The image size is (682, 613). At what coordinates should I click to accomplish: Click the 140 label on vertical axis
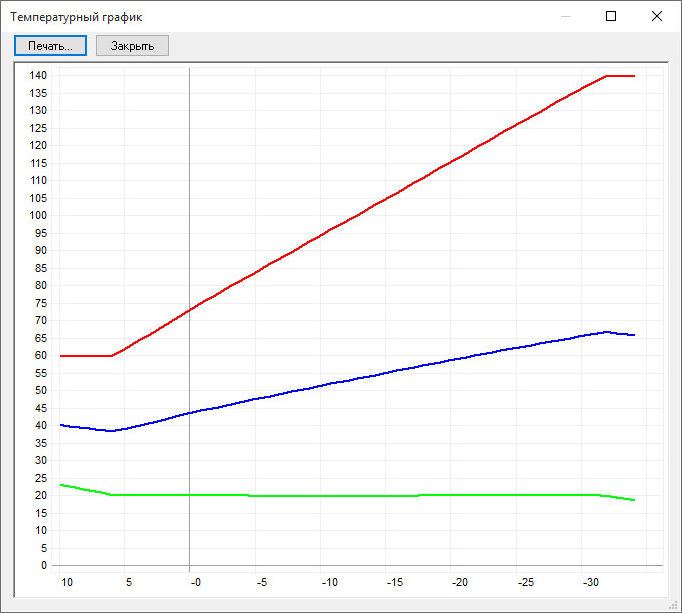coord(38,75)
